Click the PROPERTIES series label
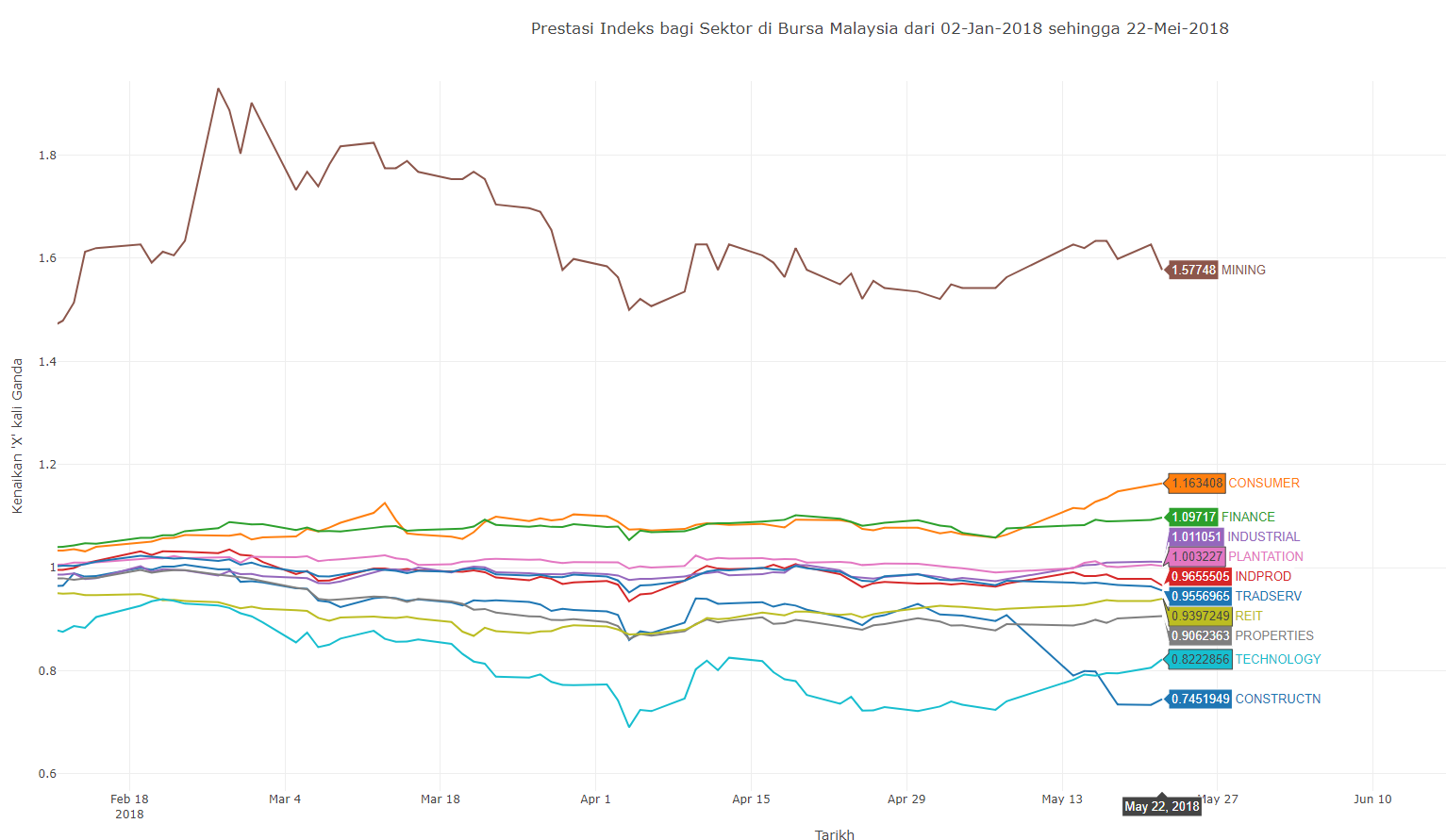 coord(1273,635)
